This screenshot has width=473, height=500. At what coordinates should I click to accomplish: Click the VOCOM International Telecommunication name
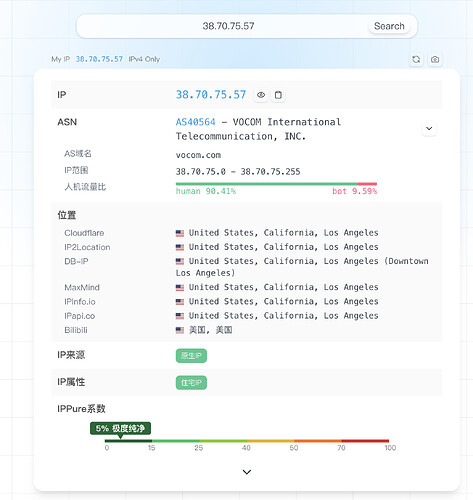click(x=258, y=129)
